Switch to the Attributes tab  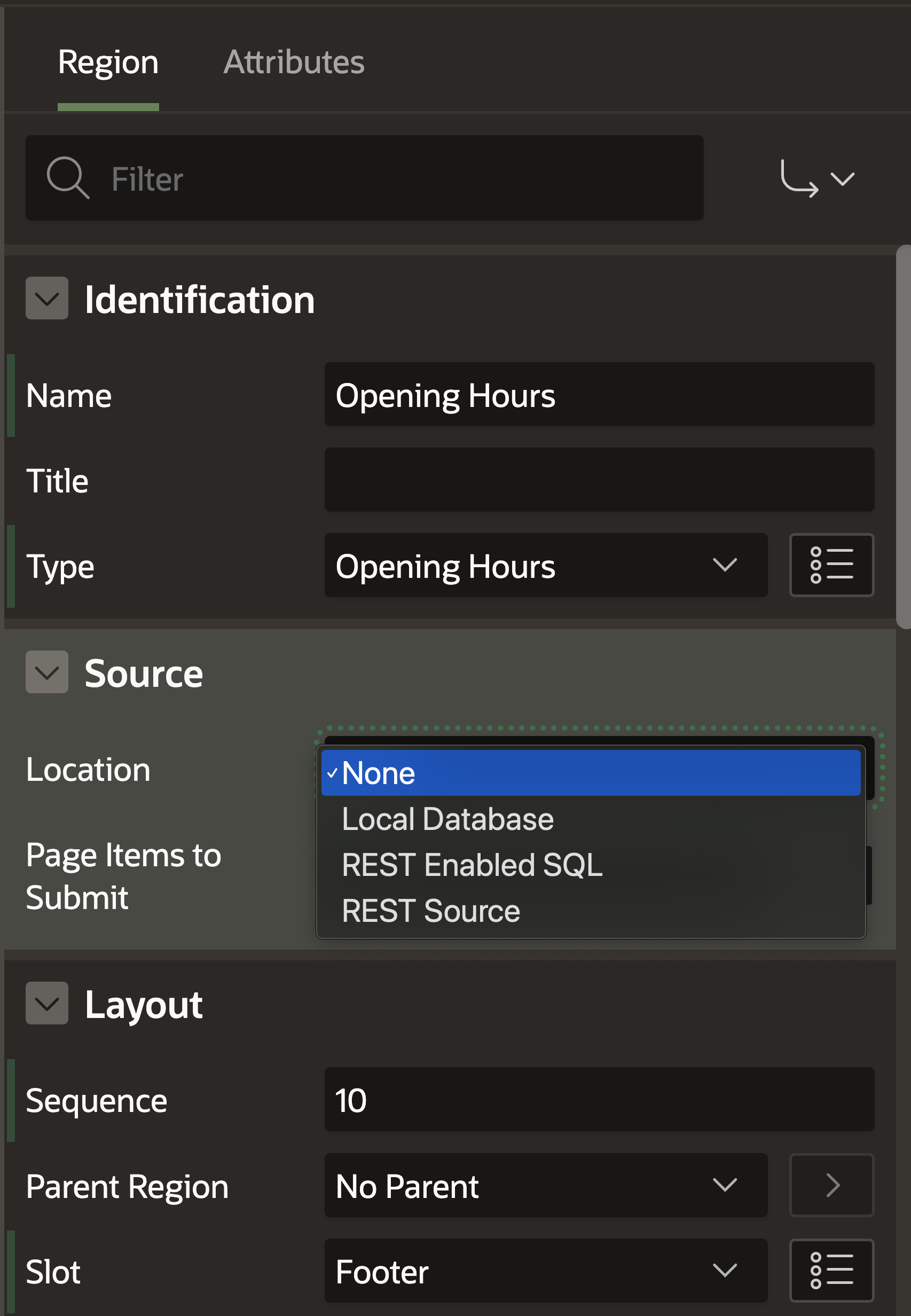[293, 61]
